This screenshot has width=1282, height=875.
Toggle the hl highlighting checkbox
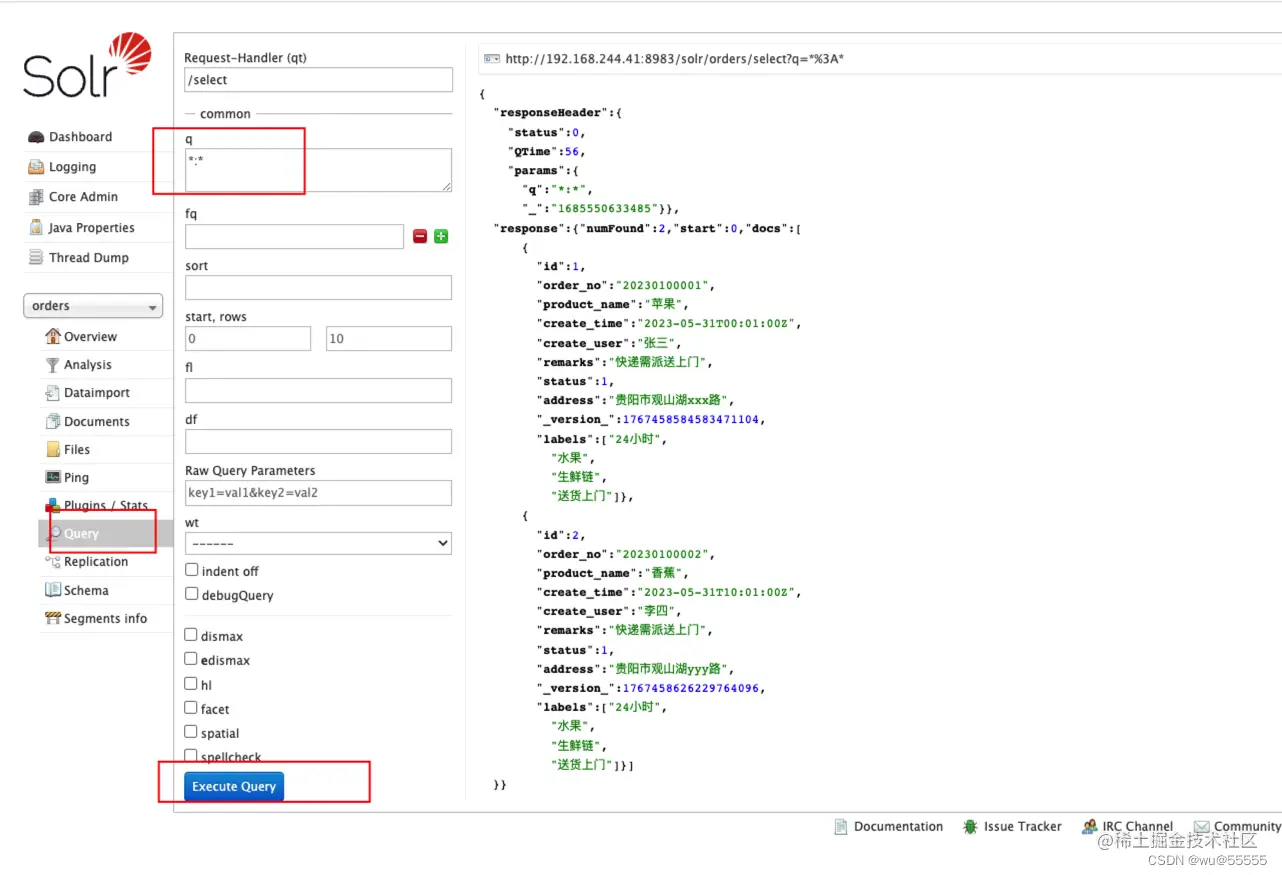coord(191,684)
